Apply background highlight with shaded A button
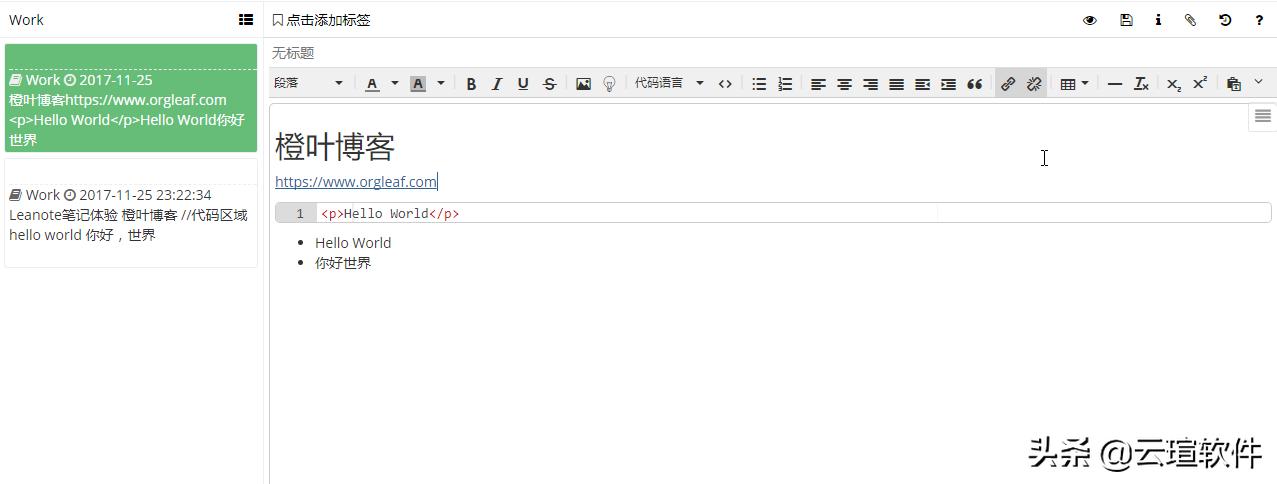The height and width of the screenshot is (484, 1277). click(418, 84)
